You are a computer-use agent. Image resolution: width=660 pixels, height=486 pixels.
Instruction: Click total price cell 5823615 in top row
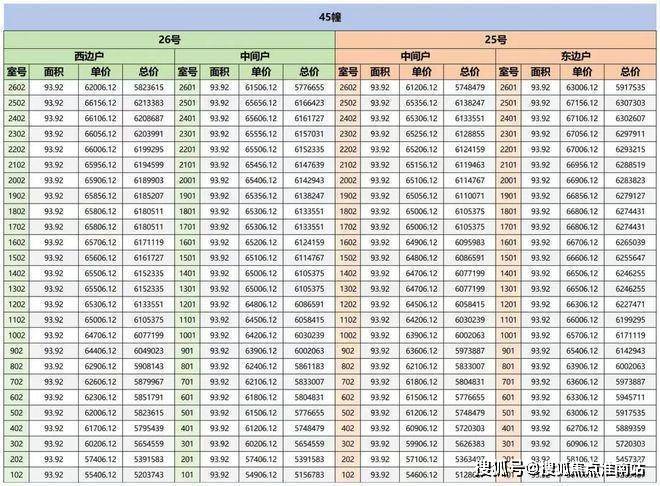148,88
